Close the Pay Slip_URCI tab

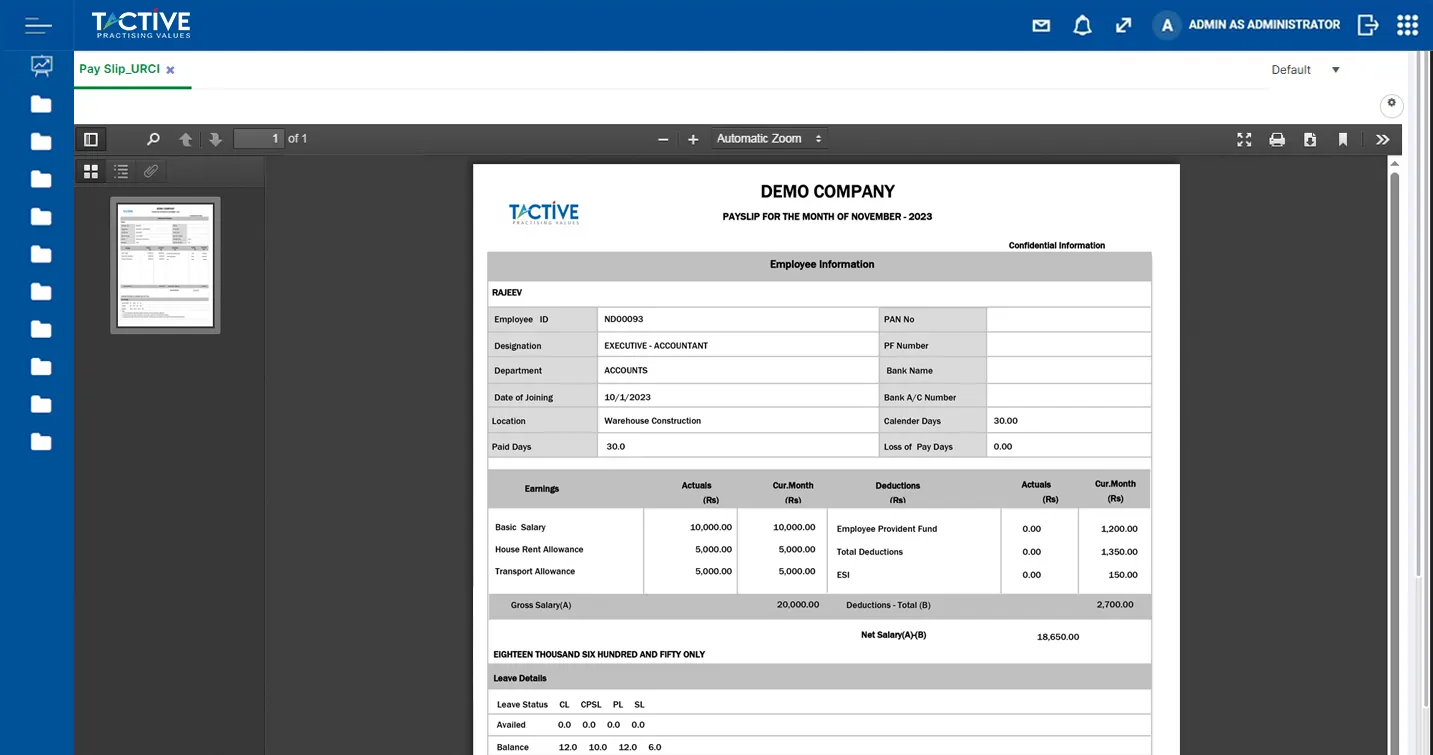pyautogui.click(x=168, y=70)
